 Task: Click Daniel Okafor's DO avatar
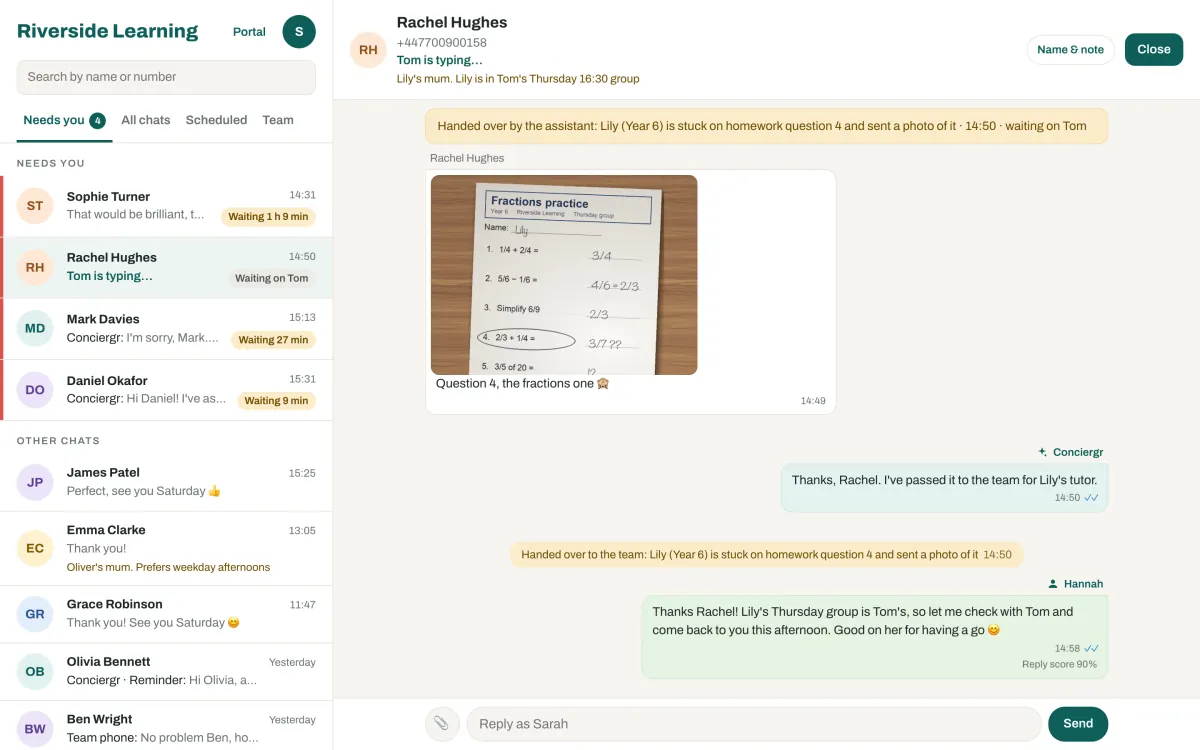pos(35,390)
